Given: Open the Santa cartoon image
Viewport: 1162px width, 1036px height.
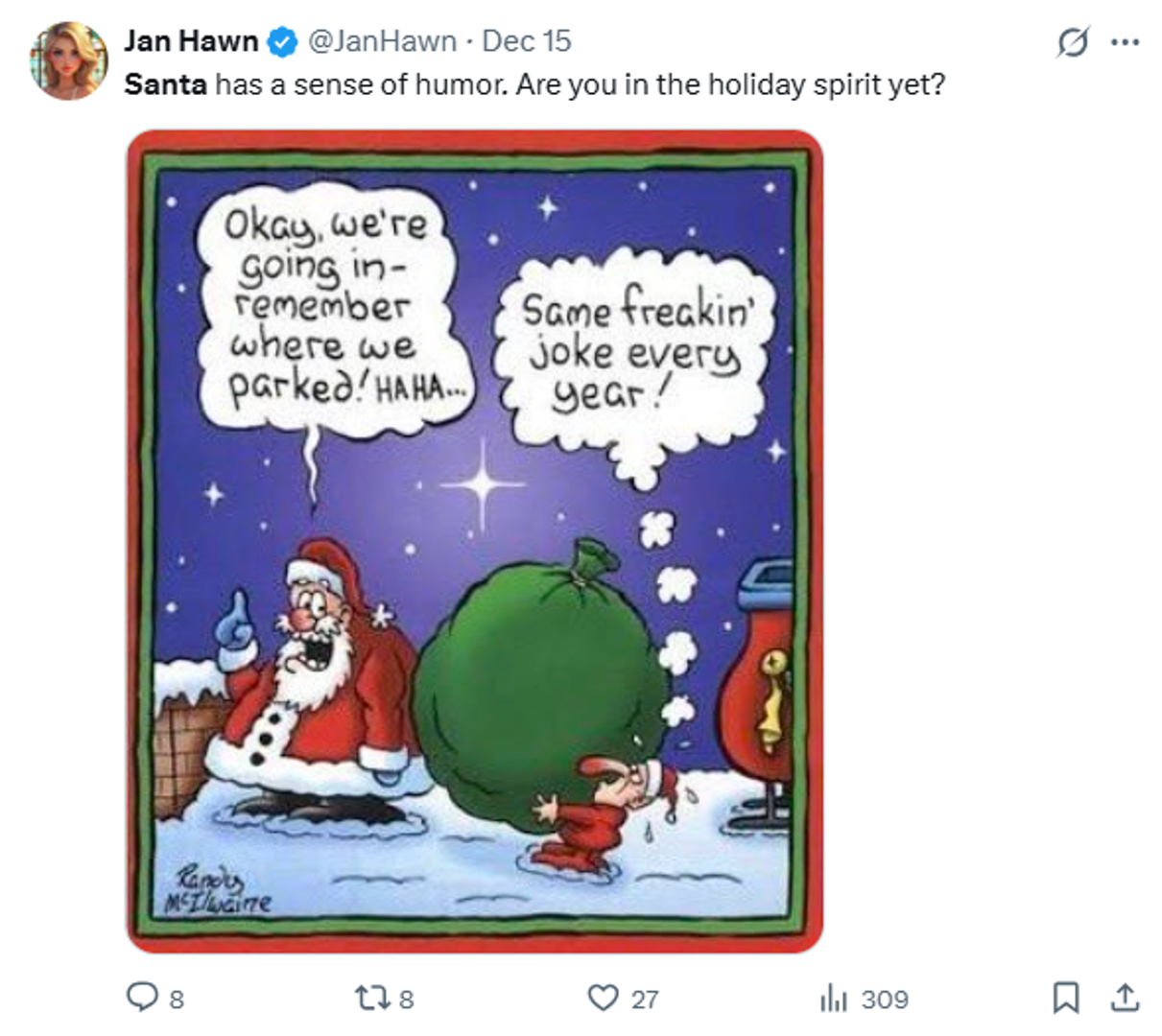Looking at the screenshot, I should [x=475, y=541].
